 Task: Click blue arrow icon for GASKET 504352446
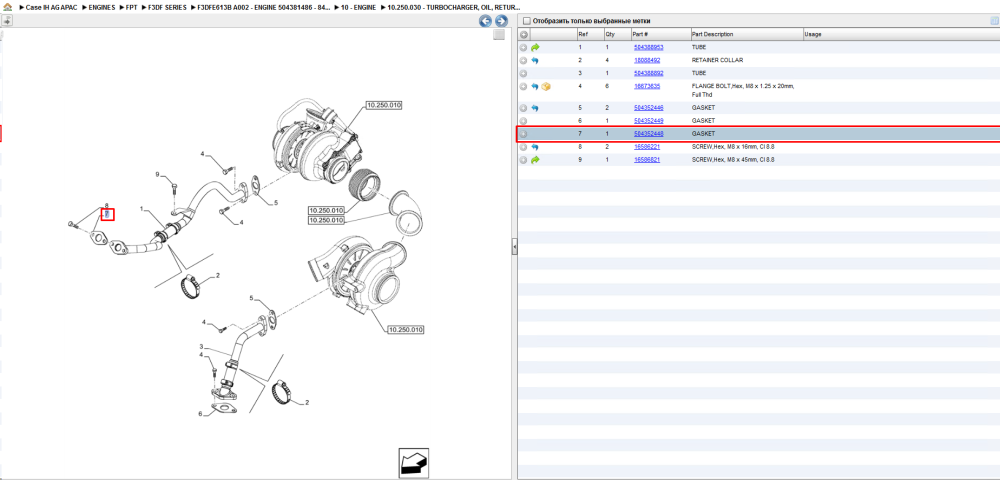[x=535, y=108]
